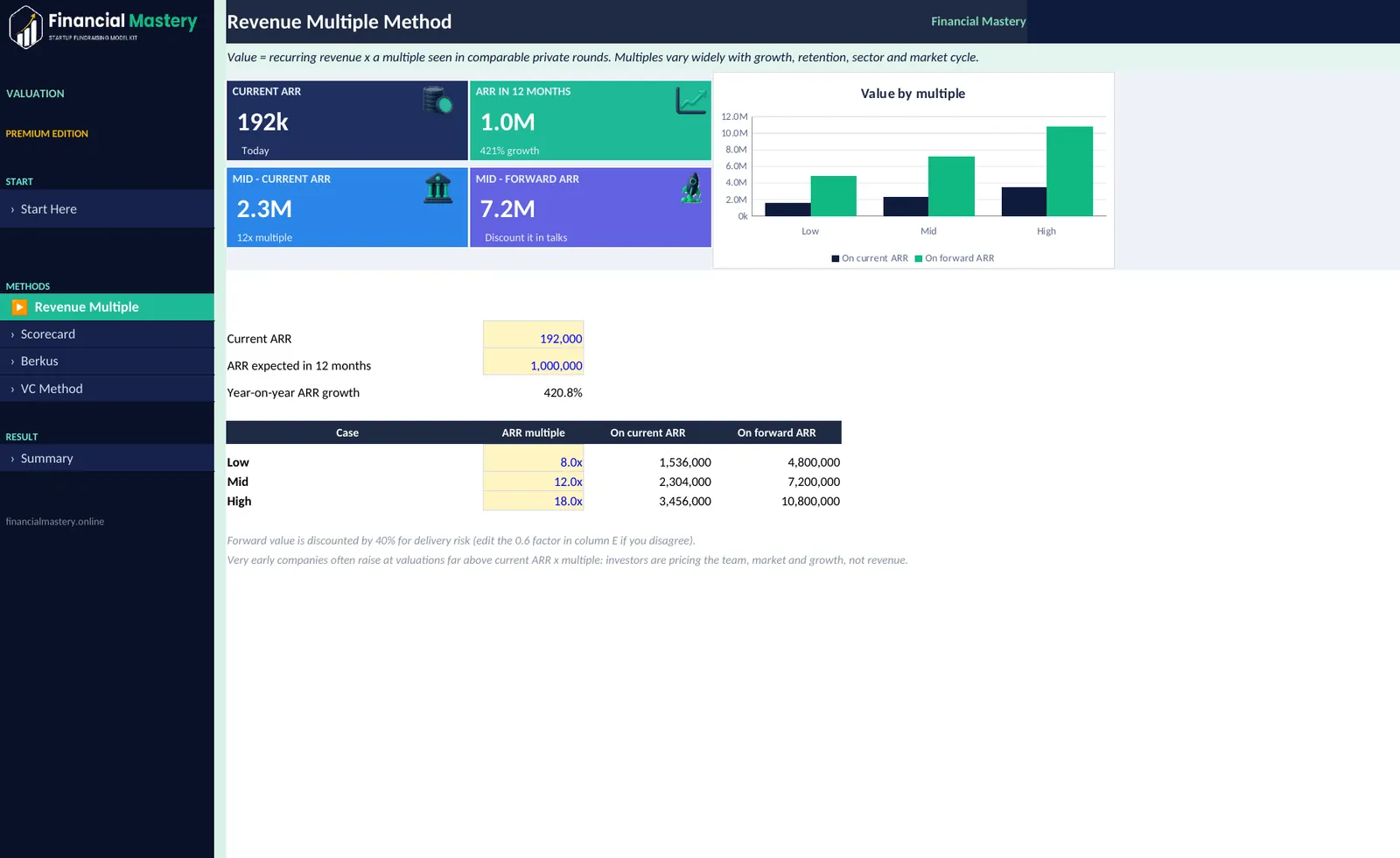The height and width of the screenshot is (858, 1400).
Task: Open the Scorecard method page
Action: pyautogui.click(x=107, y=334)
